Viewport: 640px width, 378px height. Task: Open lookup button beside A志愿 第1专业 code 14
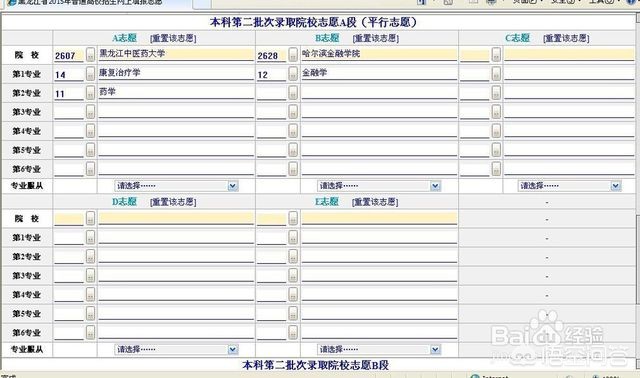tap(90, 73)
